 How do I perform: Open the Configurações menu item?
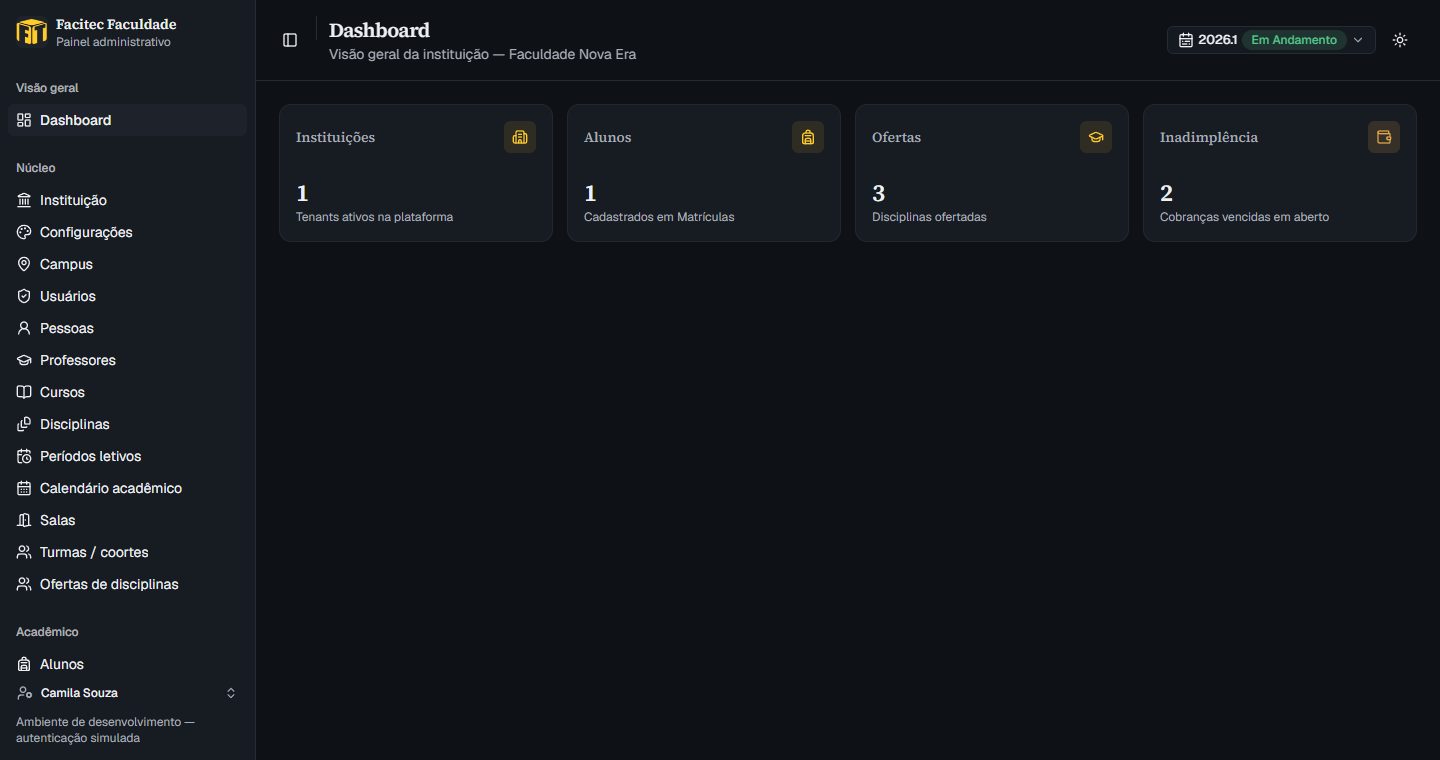[127, 232]
